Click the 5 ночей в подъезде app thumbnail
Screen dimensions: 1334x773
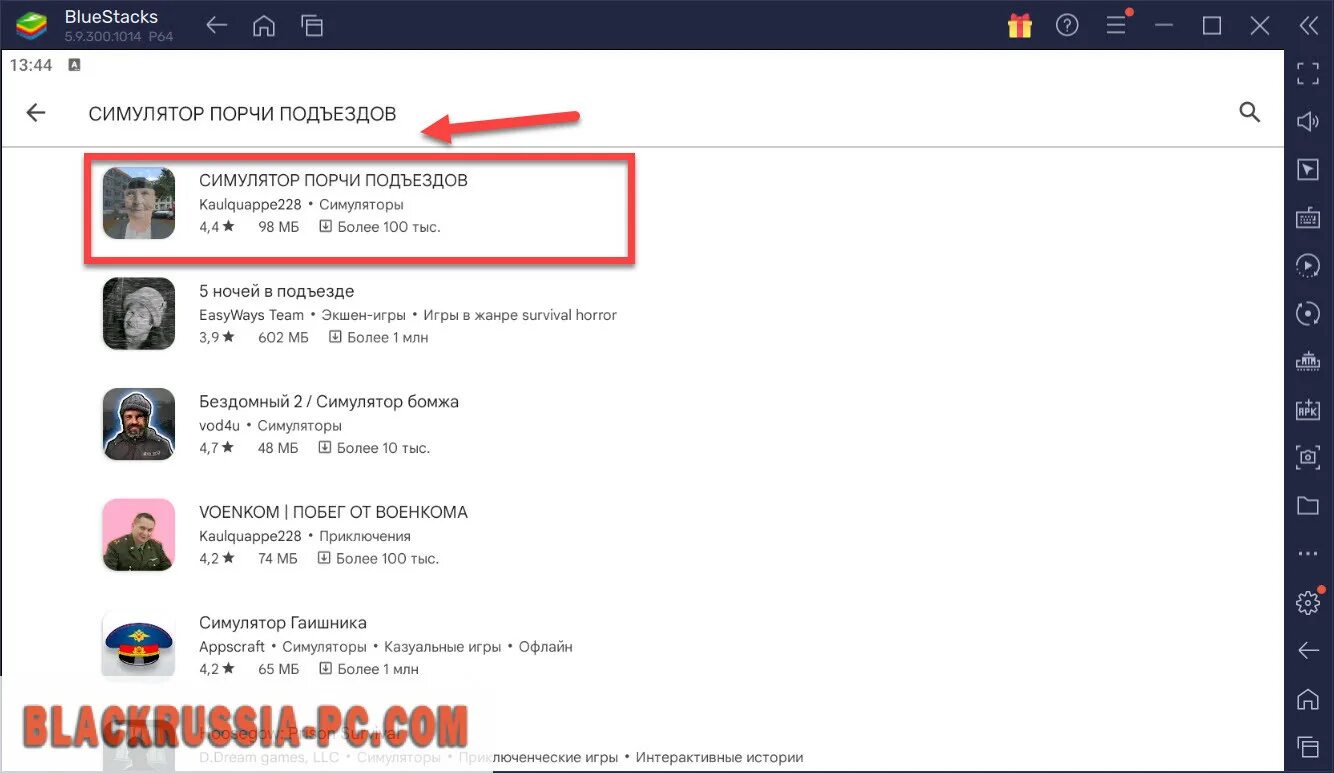coord(139,314)
